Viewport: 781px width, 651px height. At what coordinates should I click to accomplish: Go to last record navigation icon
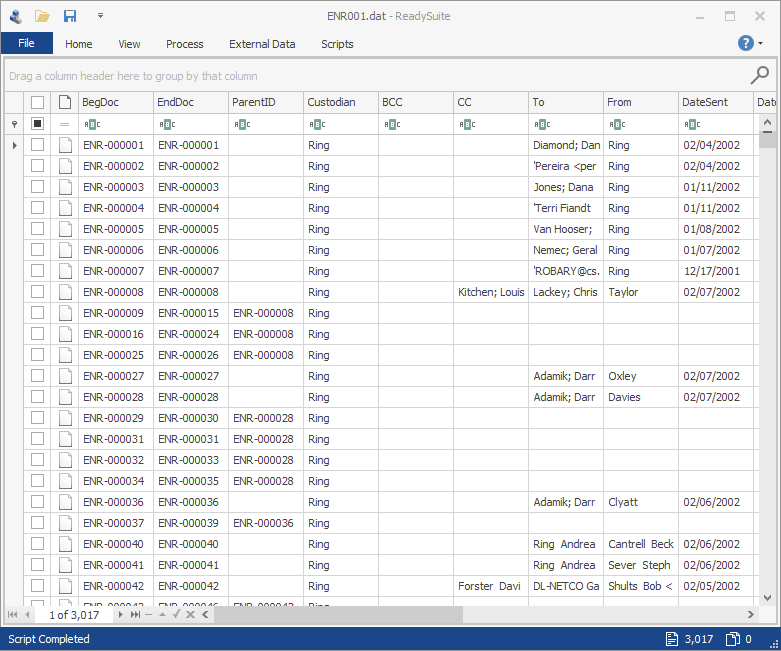135,615
